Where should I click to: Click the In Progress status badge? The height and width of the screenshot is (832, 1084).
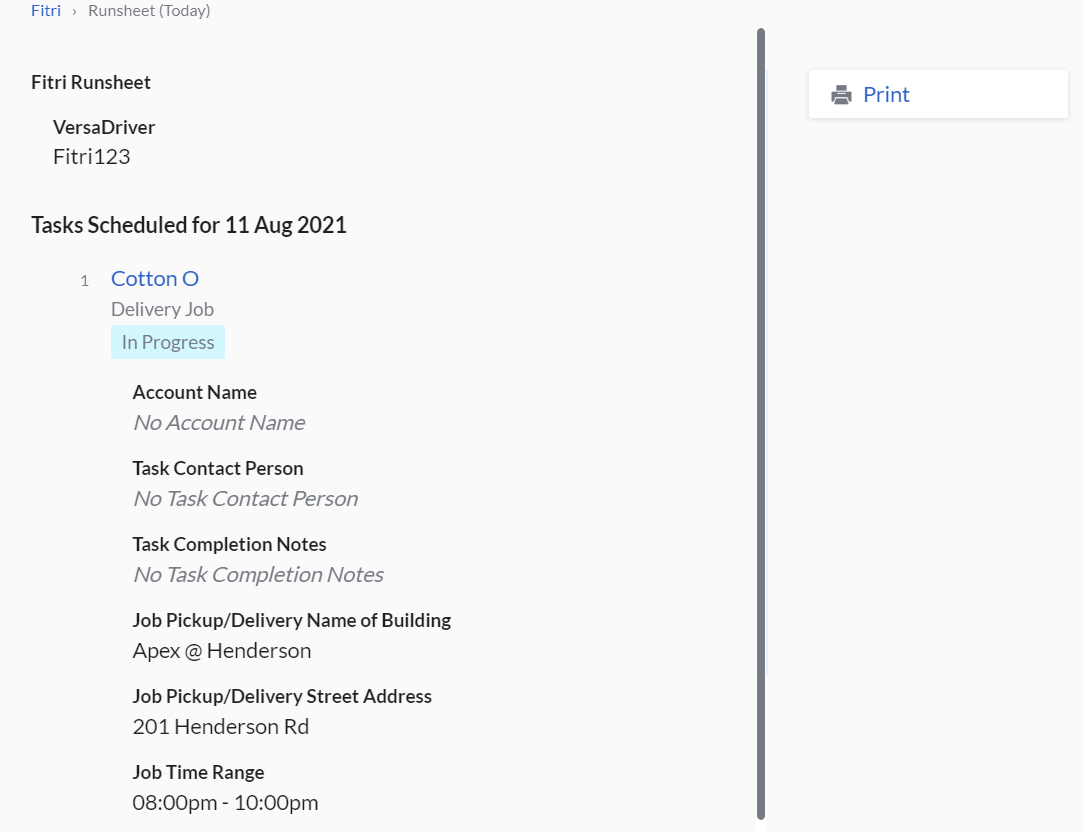click(168, 342)
